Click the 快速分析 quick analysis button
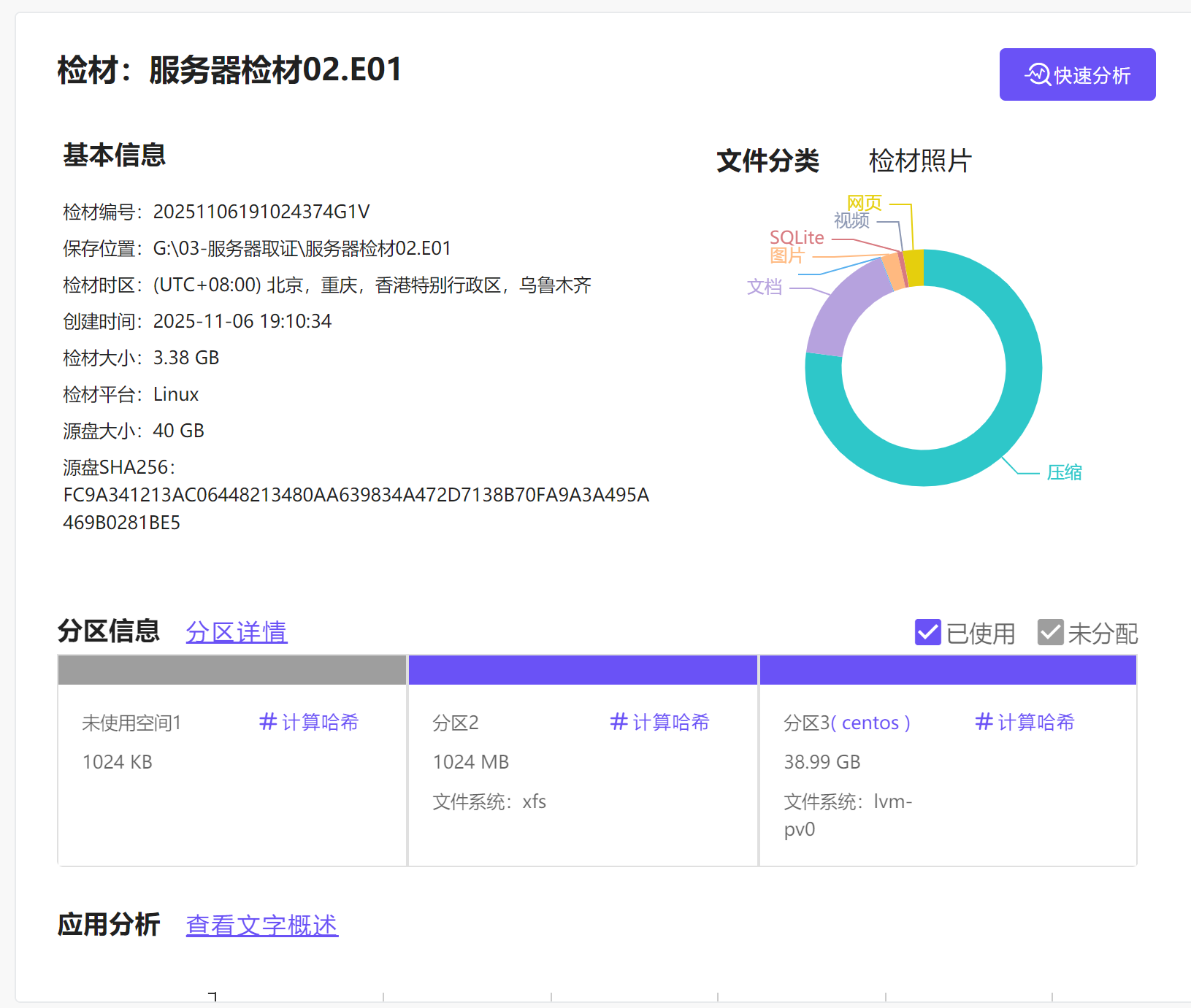Viewport: 1191px width, 1008px height. [x=1077, y=74]
